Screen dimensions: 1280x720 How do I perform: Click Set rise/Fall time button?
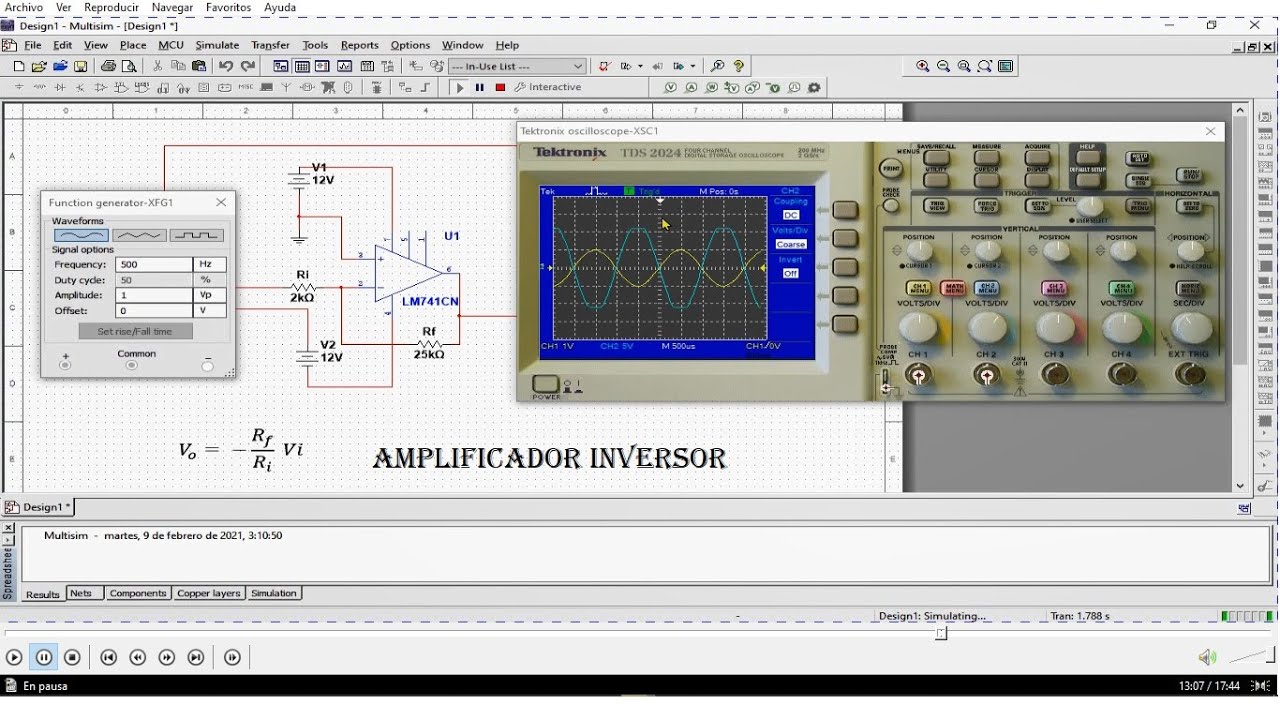[135, 331]
